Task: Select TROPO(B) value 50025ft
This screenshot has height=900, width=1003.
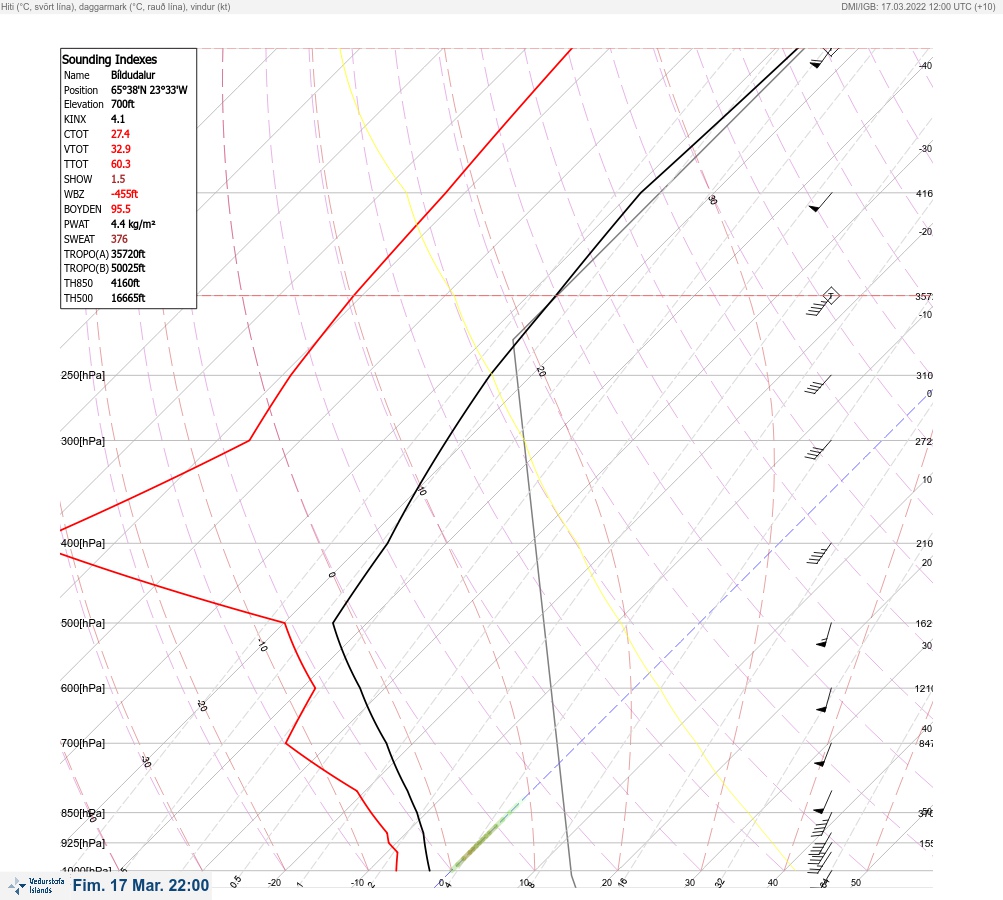Action: (128, 268)
